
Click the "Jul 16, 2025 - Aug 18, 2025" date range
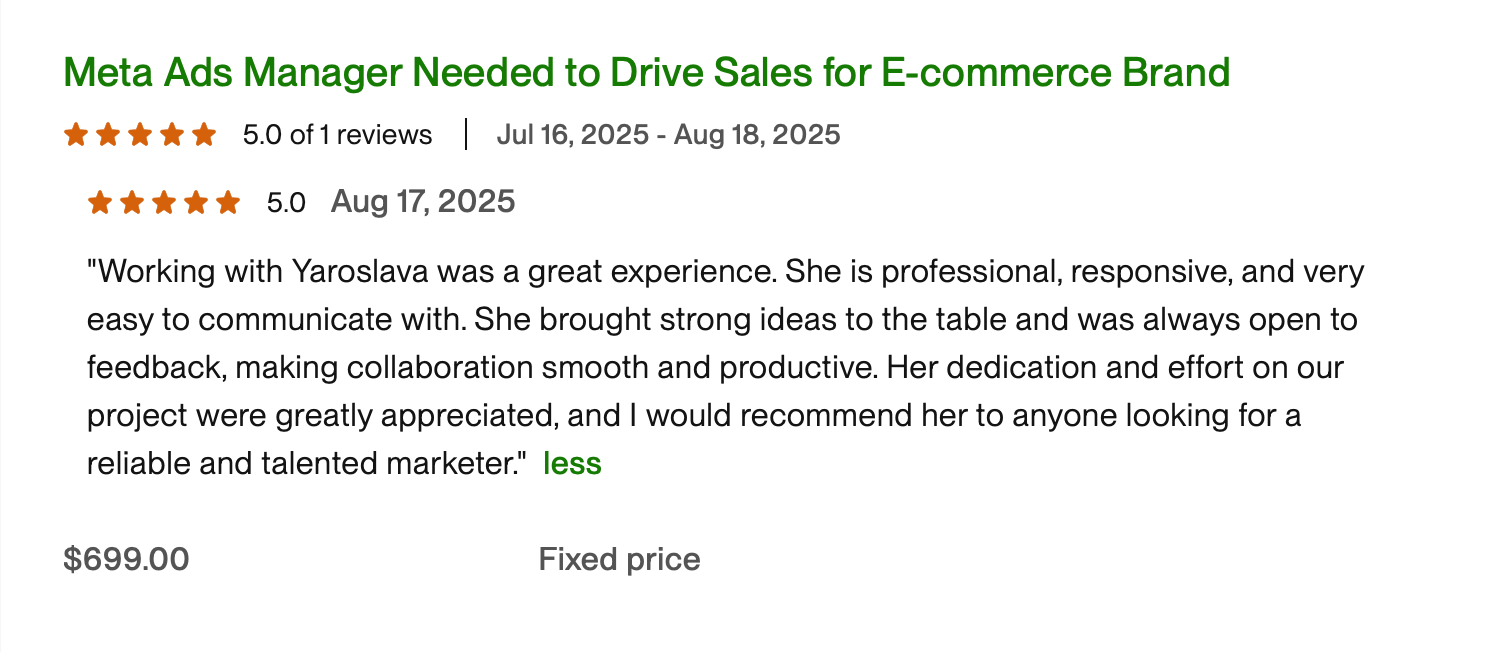point(668,135)
